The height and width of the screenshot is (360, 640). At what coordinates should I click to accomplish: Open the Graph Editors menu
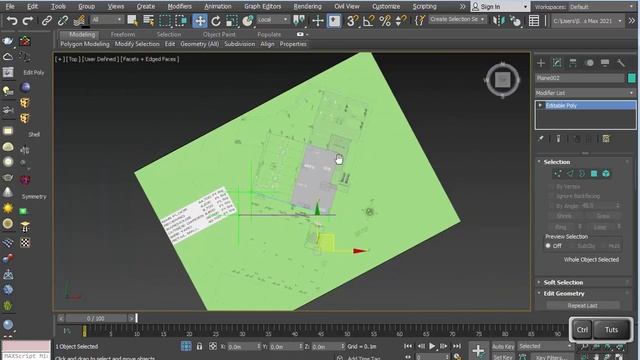tap(263, 7)
